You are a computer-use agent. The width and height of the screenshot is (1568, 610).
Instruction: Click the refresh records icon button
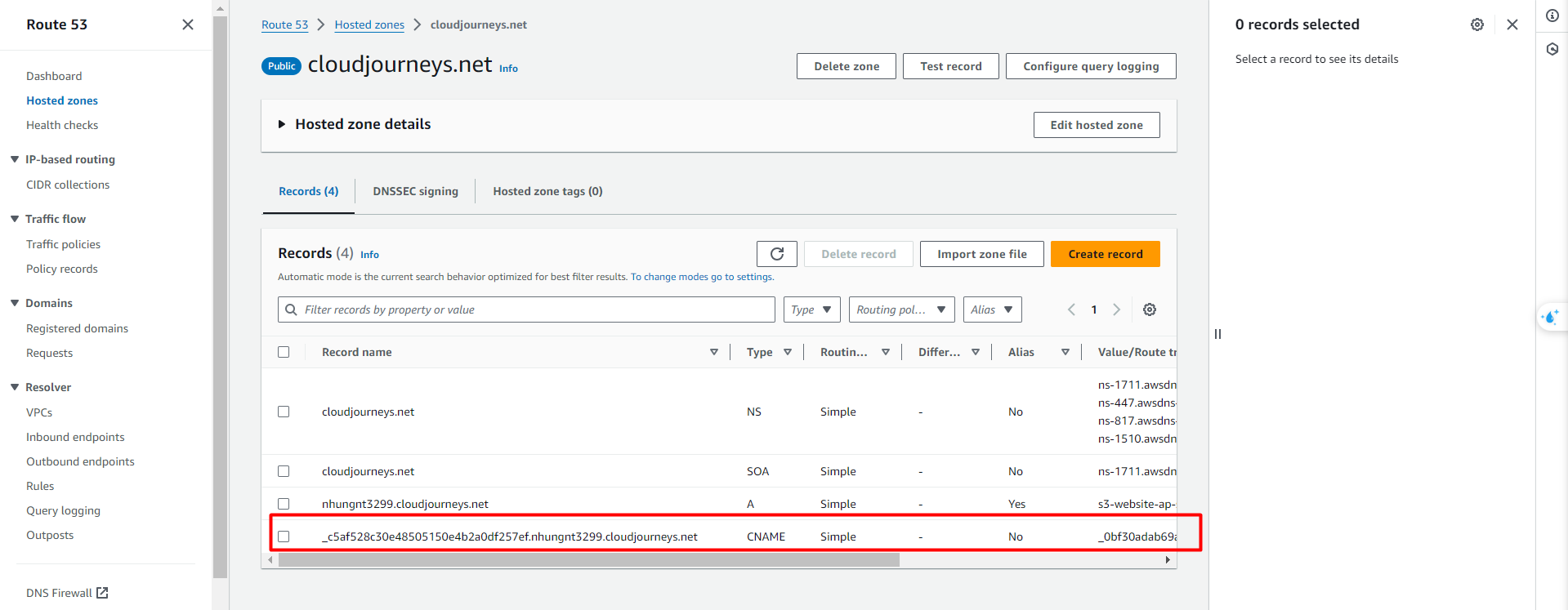777,254
